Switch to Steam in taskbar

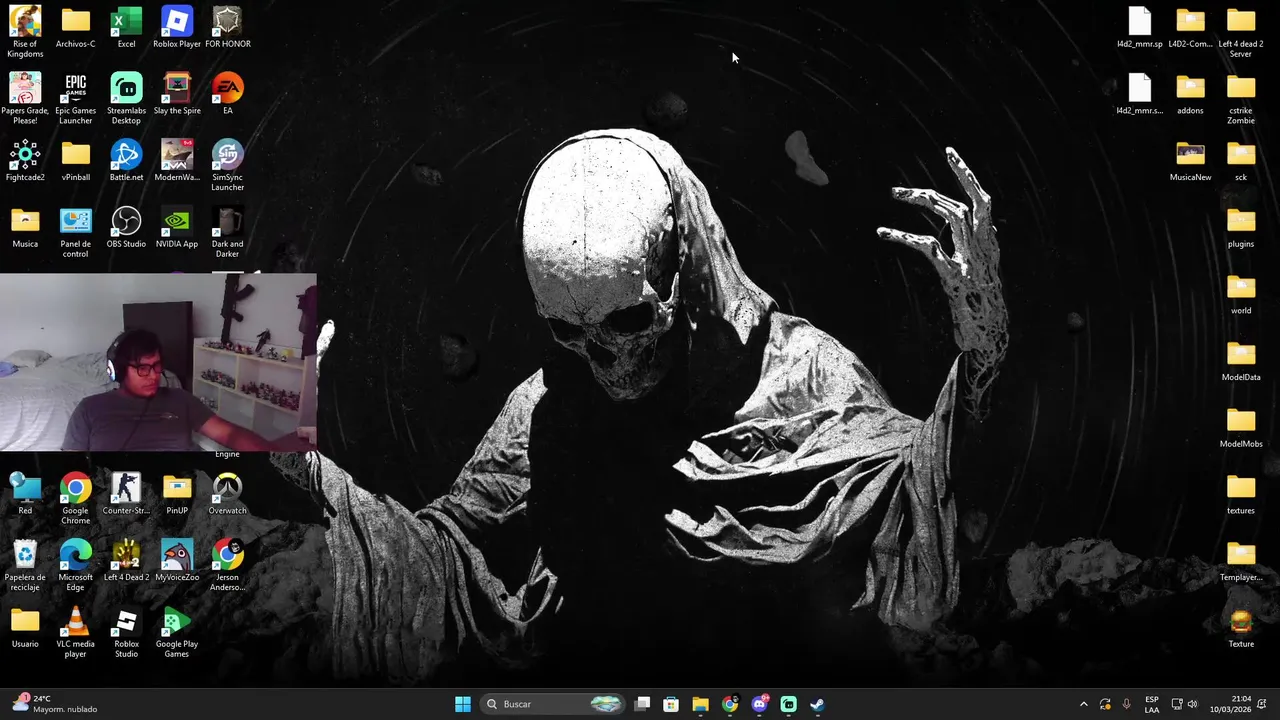coord(817,704)
